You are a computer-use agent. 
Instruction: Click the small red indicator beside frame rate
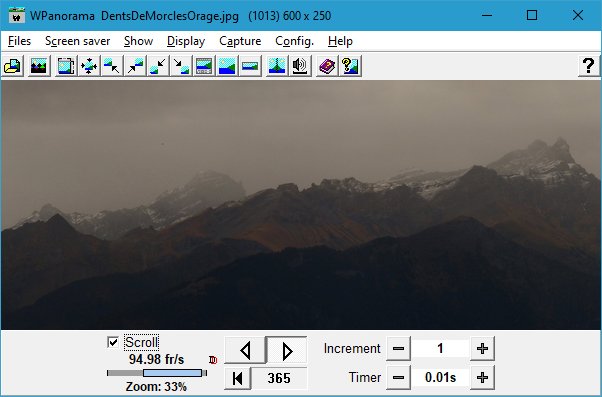coord(213,360)
